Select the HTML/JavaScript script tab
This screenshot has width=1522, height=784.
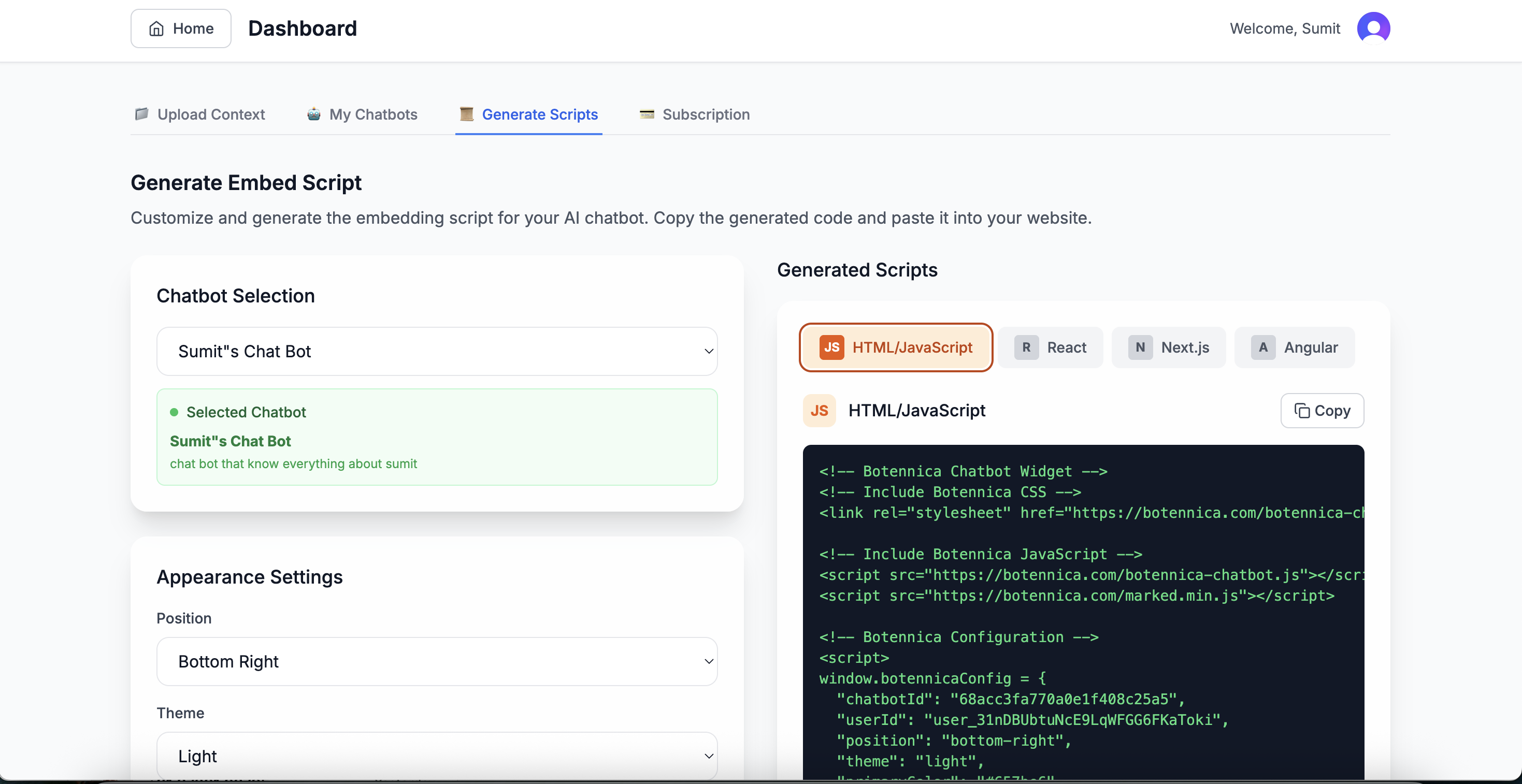[896, 347]
